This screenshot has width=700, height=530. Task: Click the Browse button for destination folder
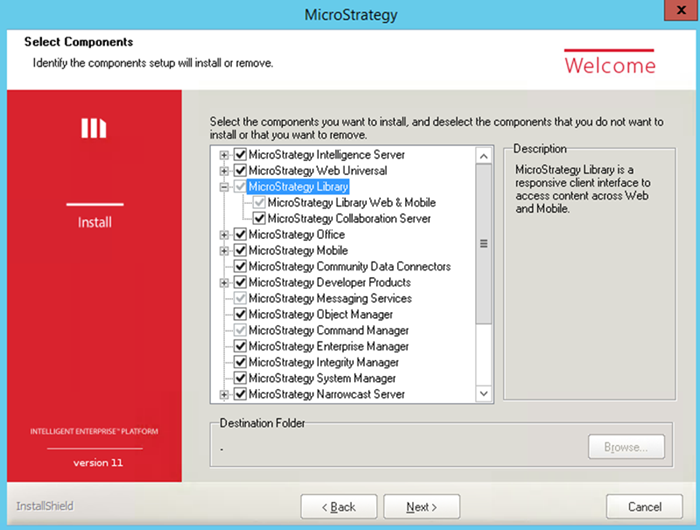pos(626,447)
